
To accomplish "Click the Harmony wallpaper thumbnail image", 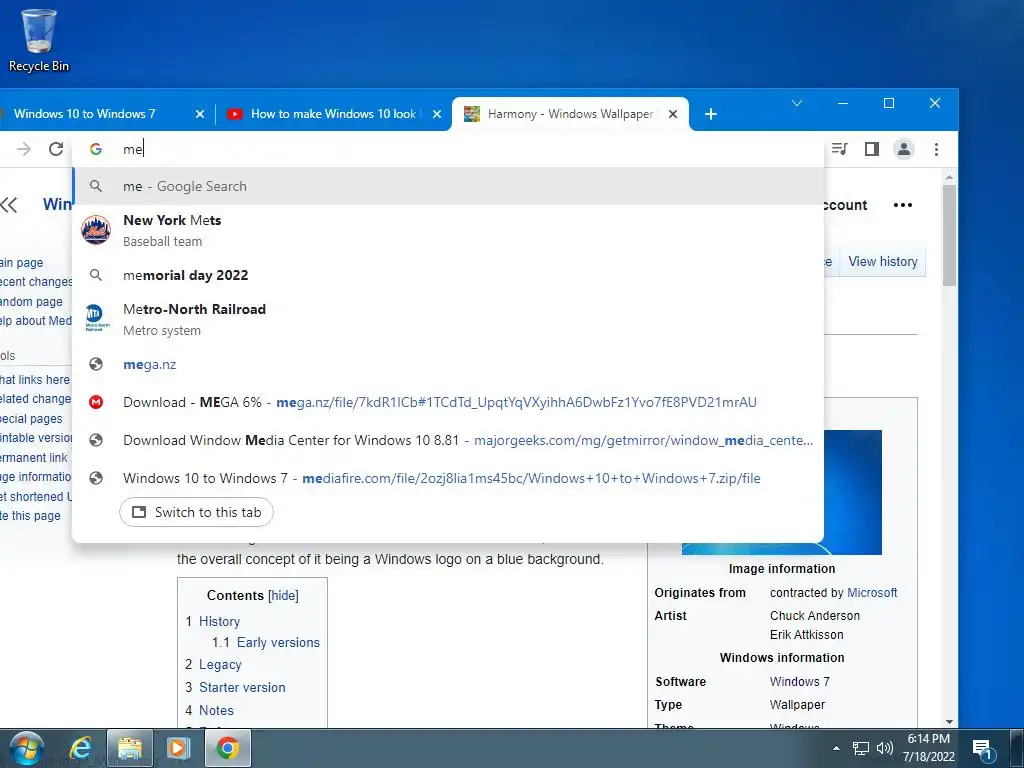I will [852, 492].
